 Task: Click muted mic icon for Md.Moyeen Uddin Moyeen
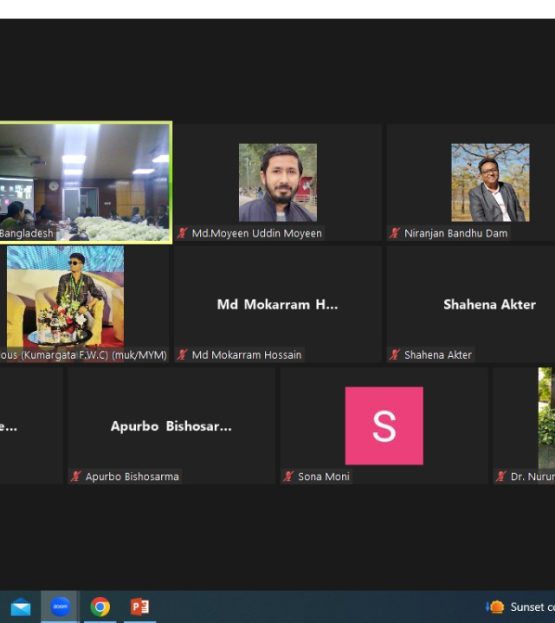[182, 233]
